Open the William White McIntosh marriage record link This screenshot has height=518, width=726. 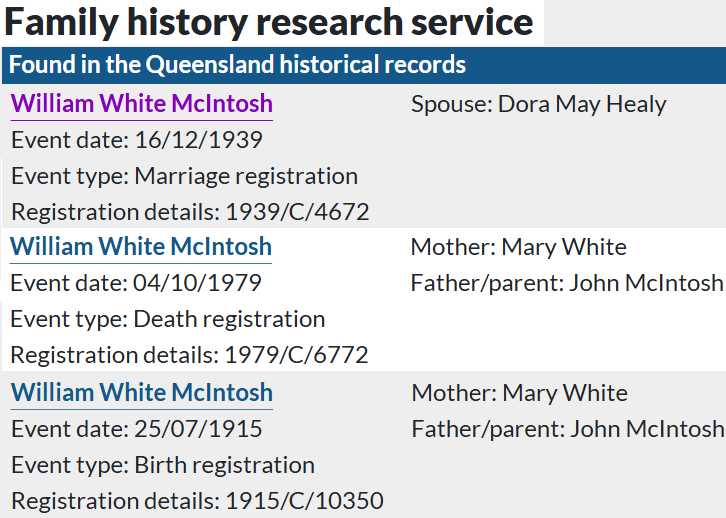pyautogui.click(x=141, y=104)
